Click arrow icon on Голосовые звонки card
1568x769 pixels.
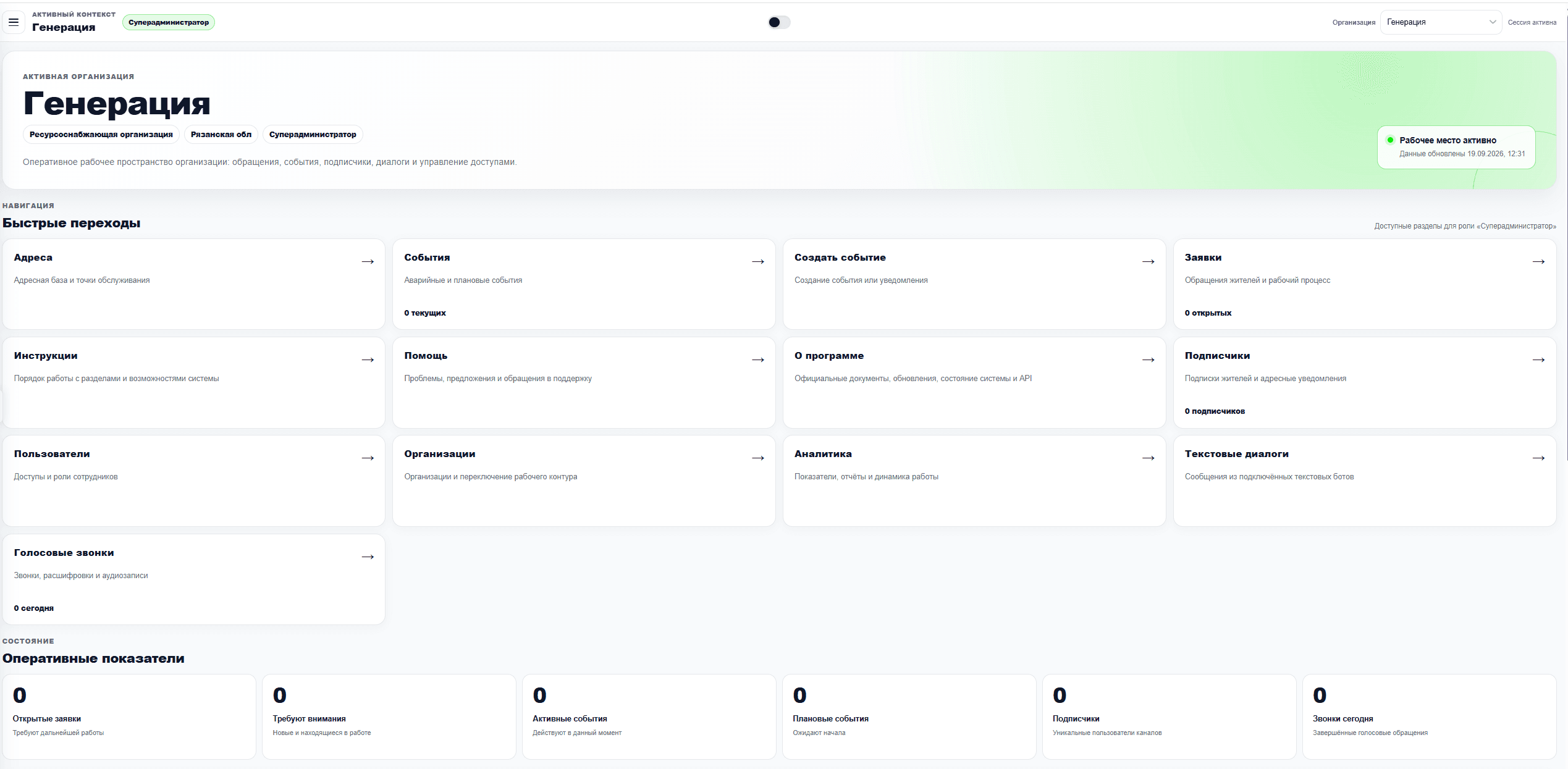pyautogui.click(x=368, y=557)
